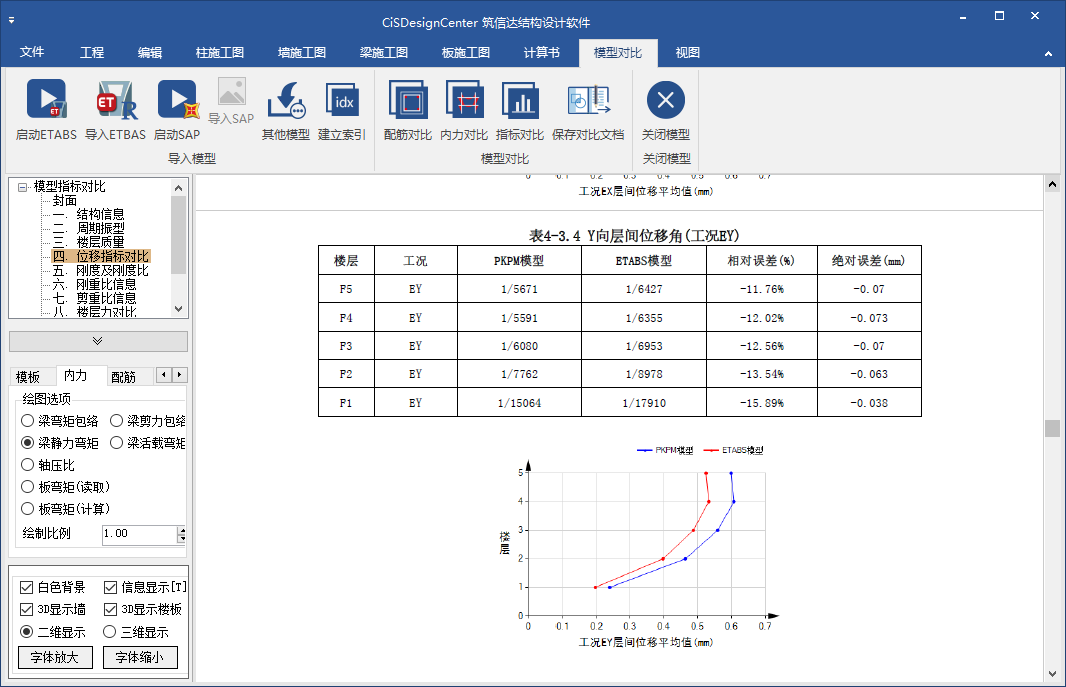The width and height of the screenshot is (1066, 687).
Task: Select 梁活载弯矩 radio option
Action: (x=148, y=443)
